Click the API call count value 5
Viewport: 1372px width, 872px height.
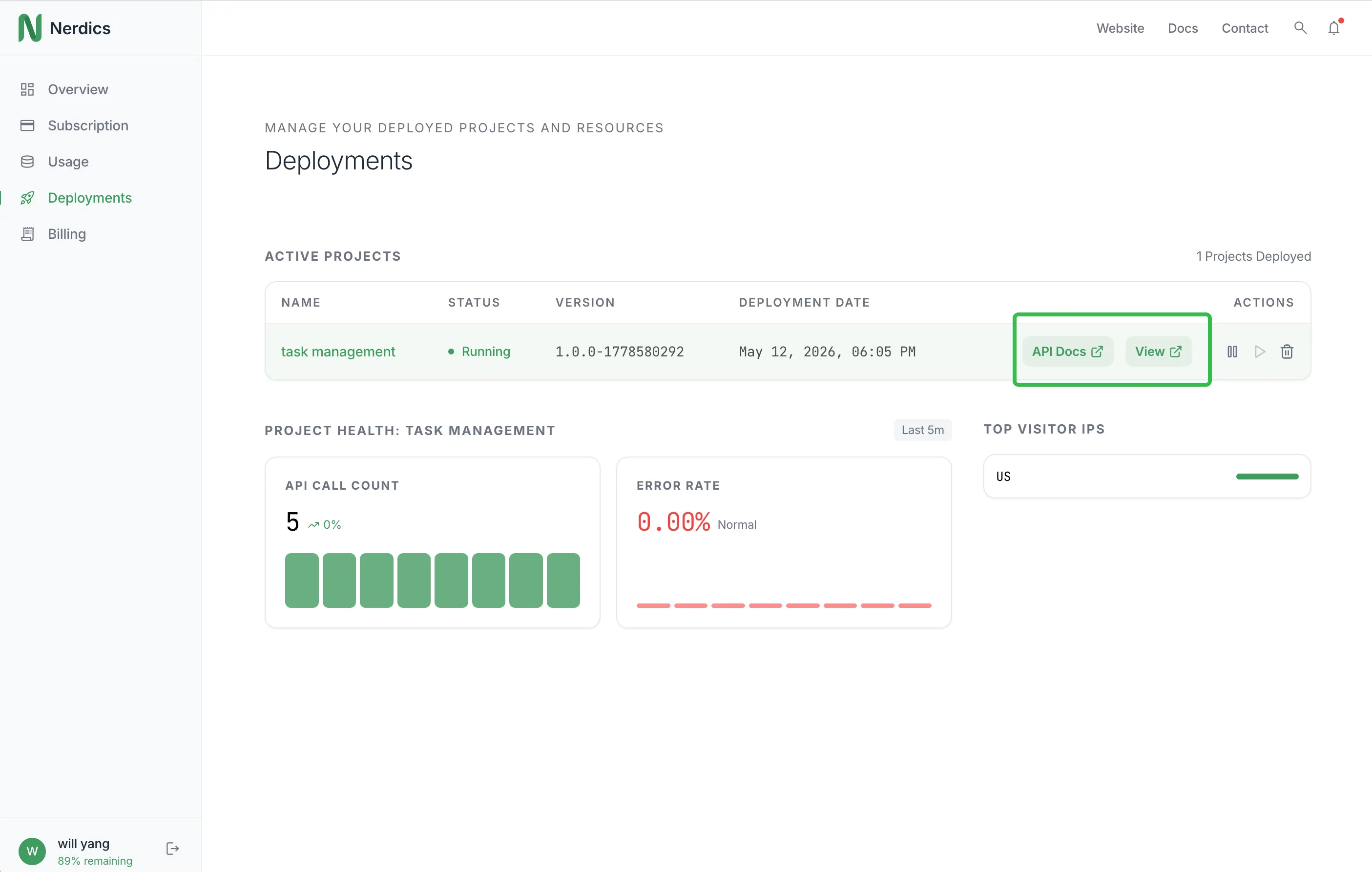tap(292, 522)
